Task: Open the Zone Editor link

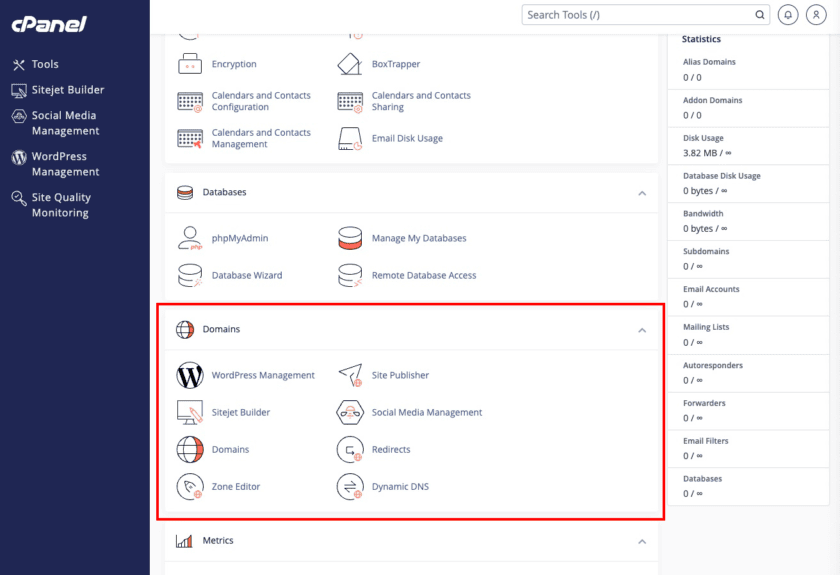Action: [x=236, y=487]
